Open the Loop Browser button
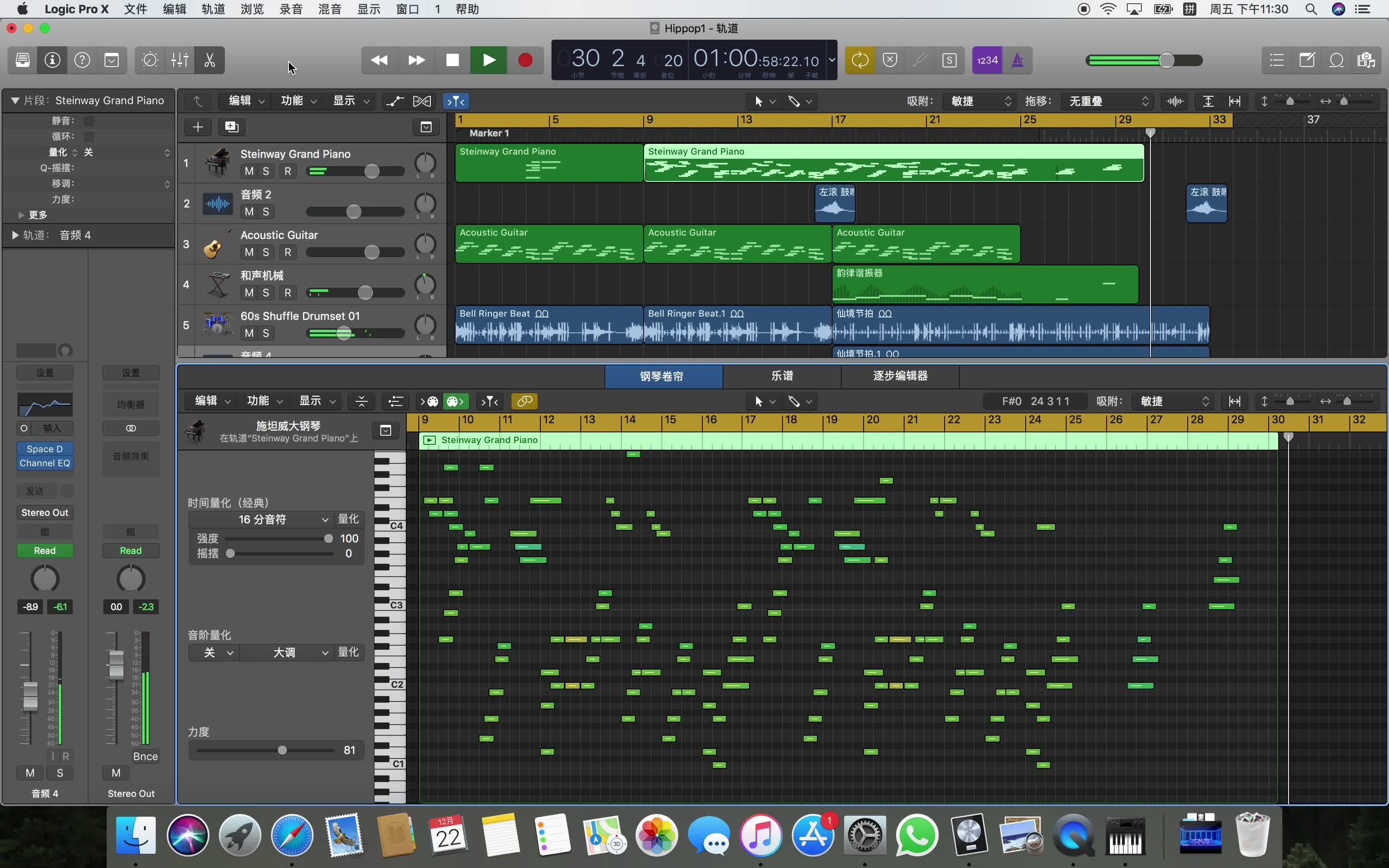The image size is (1389, 868). [1337, 60]
